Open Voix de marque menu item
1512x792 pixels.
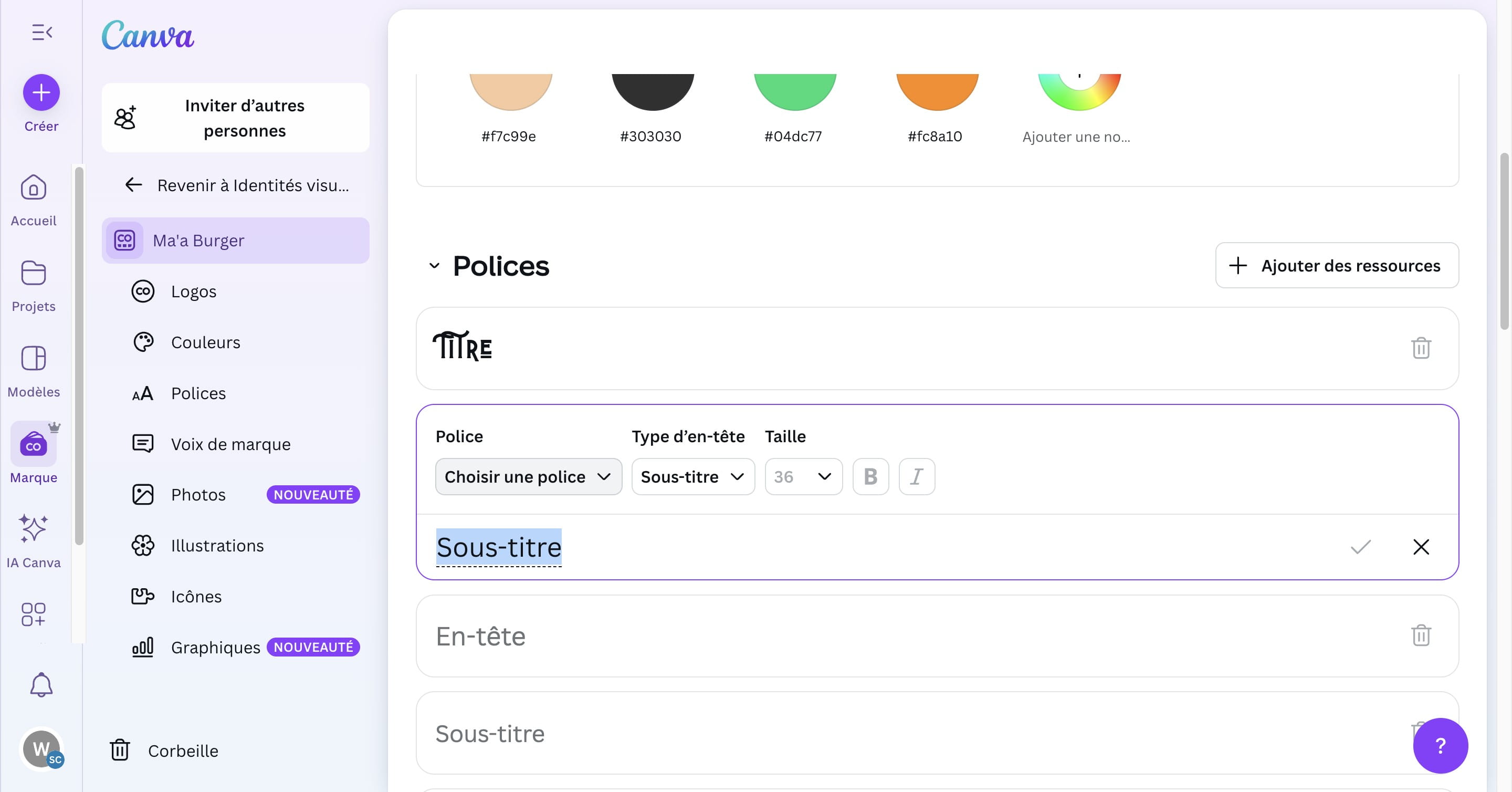tap(230, 444)
